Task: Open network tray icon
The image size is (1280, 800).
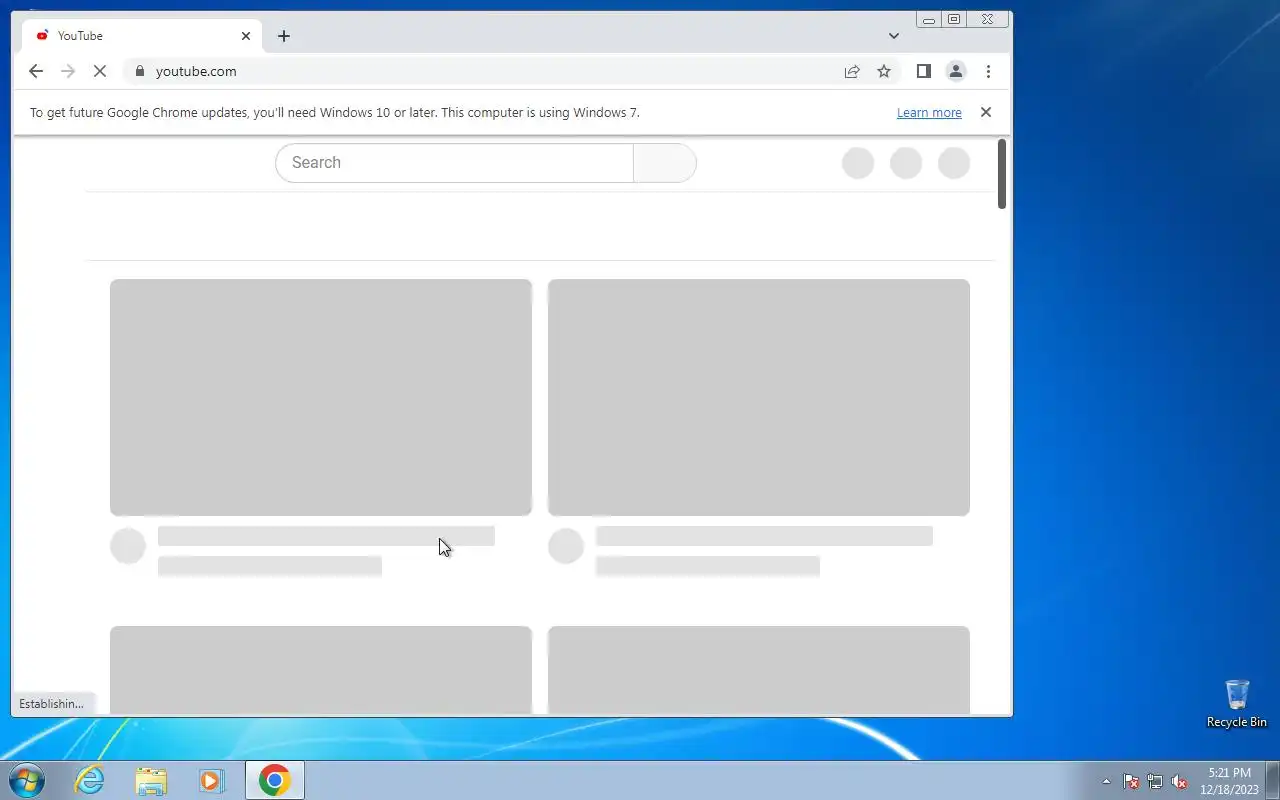Action: pos(1155,781)
